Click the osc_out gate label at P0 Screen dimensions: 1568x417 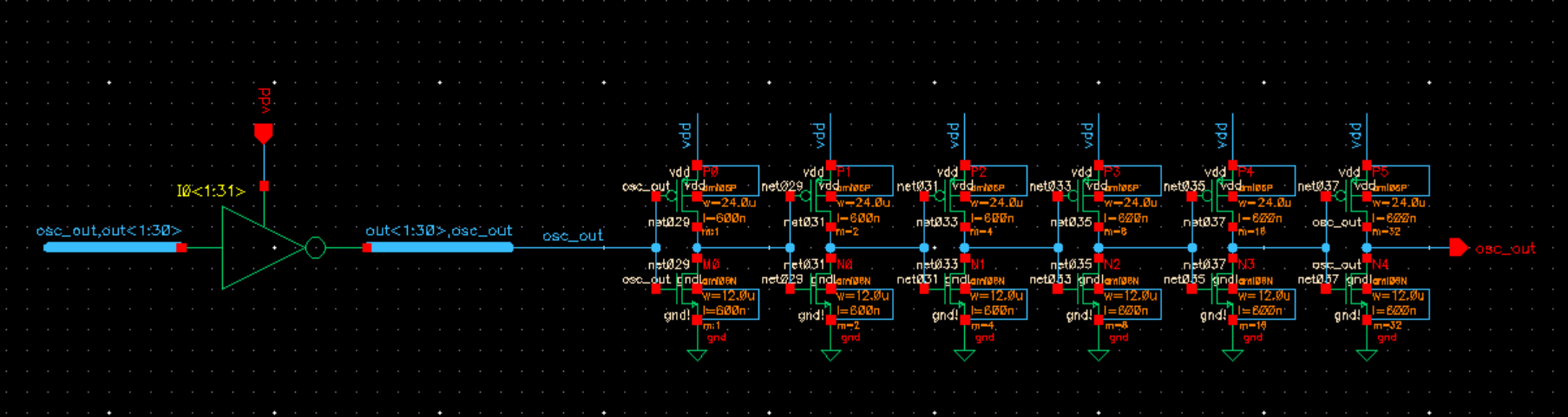tap(646, 186)
